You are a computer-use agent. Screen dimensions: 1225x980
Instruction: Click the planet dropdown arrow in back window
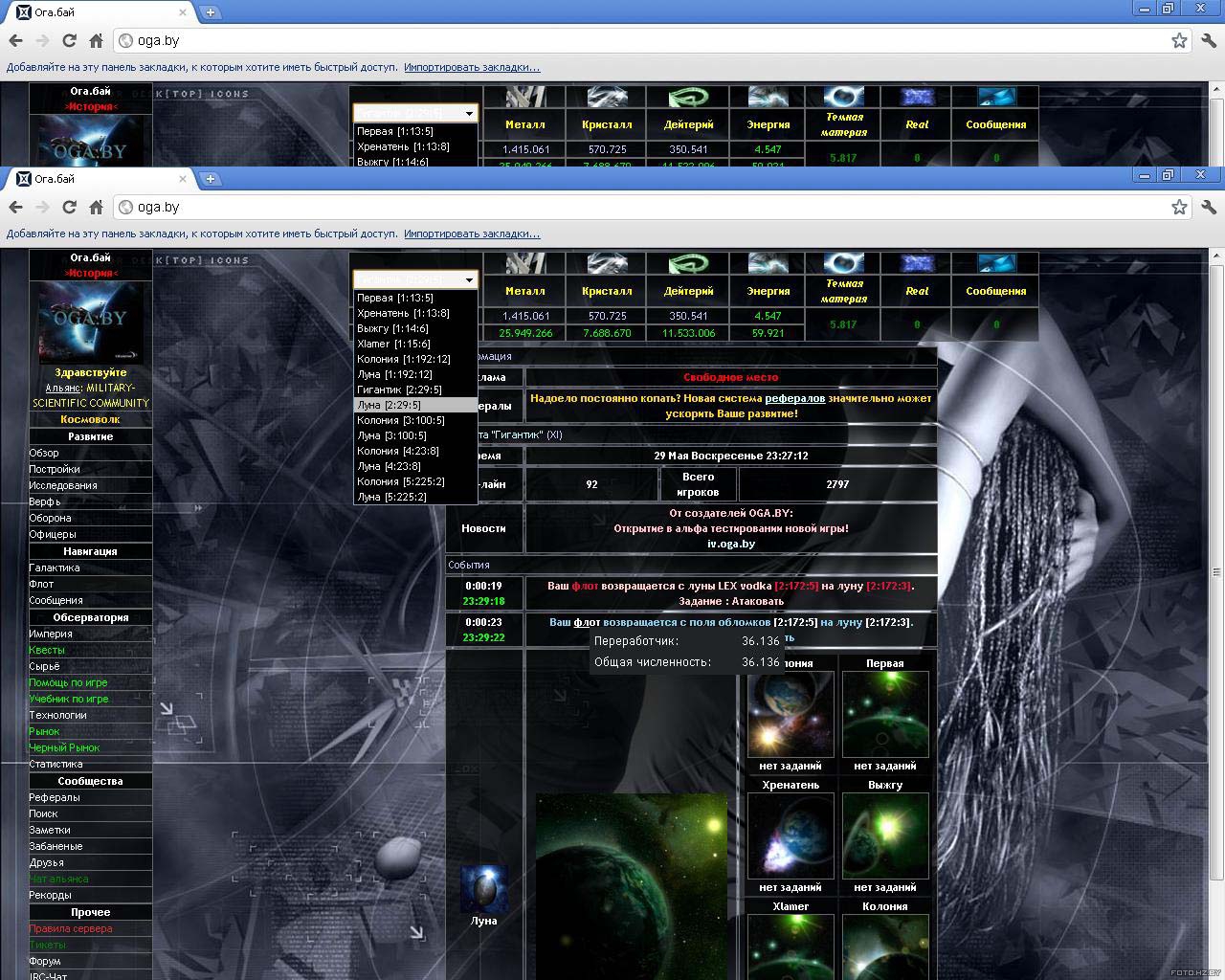(x=469, y=113)
